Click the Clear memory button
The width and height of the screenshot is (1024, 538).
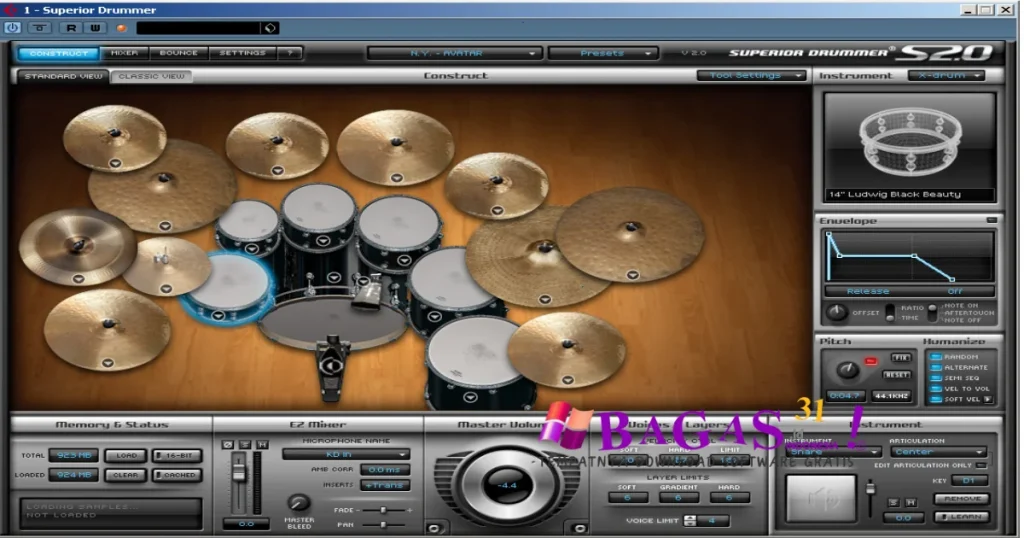[x=126, y=475]
